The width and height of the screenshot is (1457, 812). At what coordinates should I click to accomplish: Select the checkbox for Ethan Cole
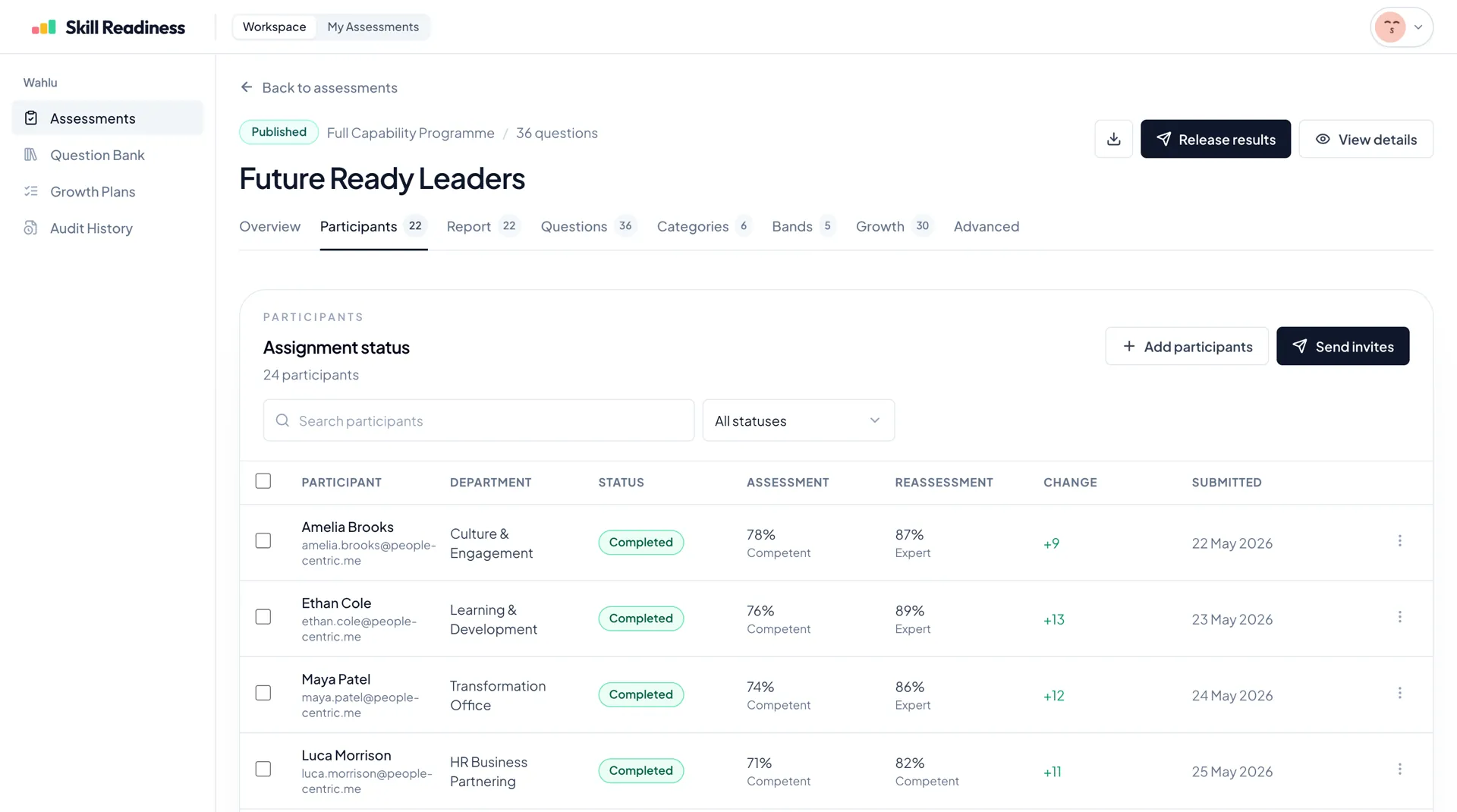pyautogui.click(x=263, y=617)
